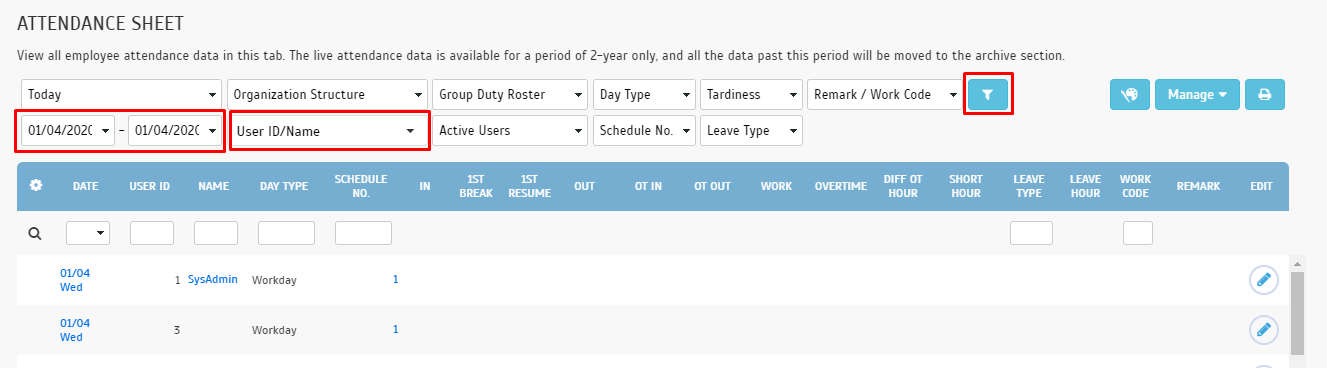This screenshot has width=1327, height=368.
Task: Edit user 3 row with pencil icon
Action: coord(1264,329)
